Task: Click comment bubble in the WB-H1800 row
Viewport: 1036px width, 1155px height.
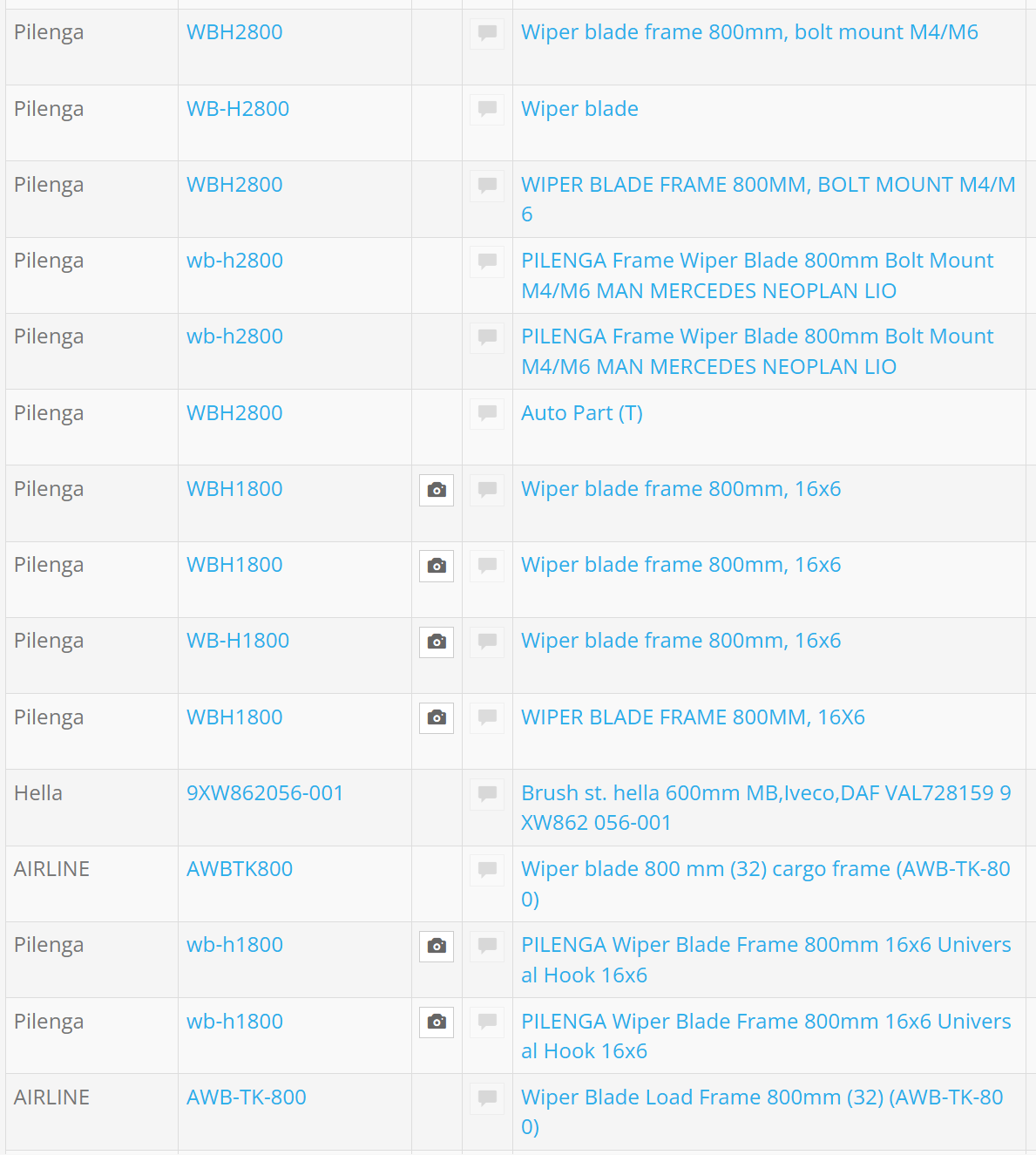Action: (487, 642)
